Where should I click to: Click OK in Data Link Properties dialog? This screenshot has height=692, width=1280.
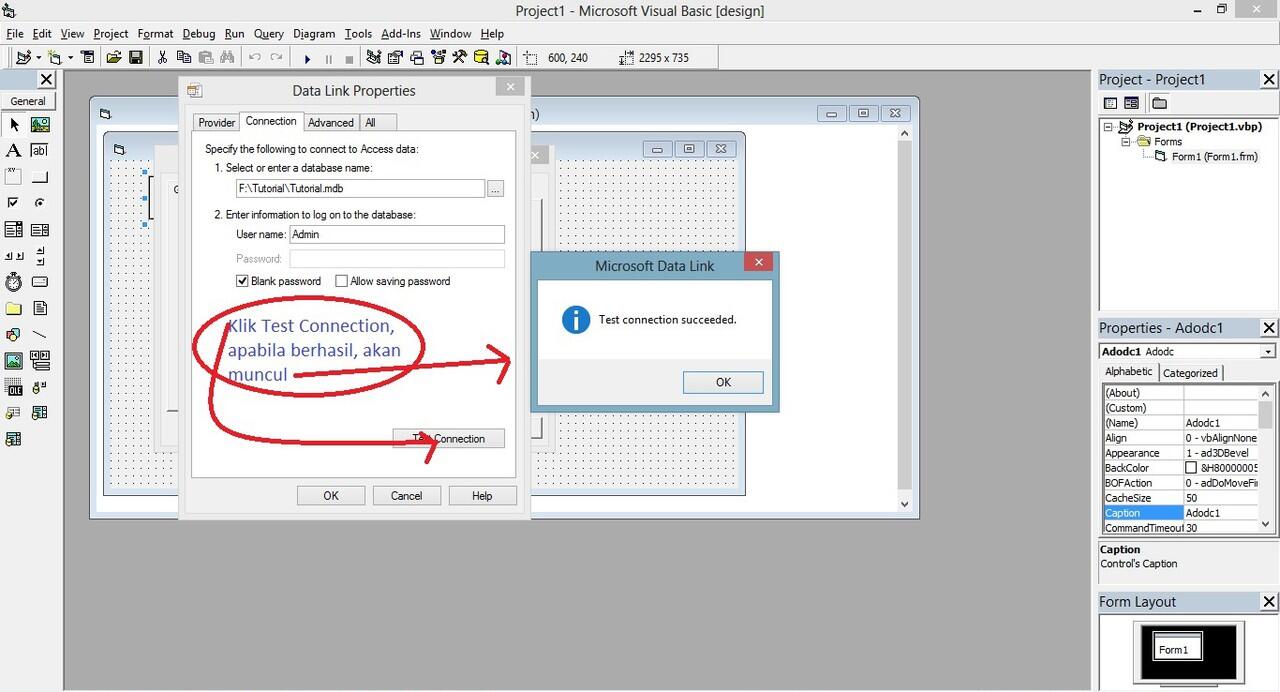(x=331, y=495)
